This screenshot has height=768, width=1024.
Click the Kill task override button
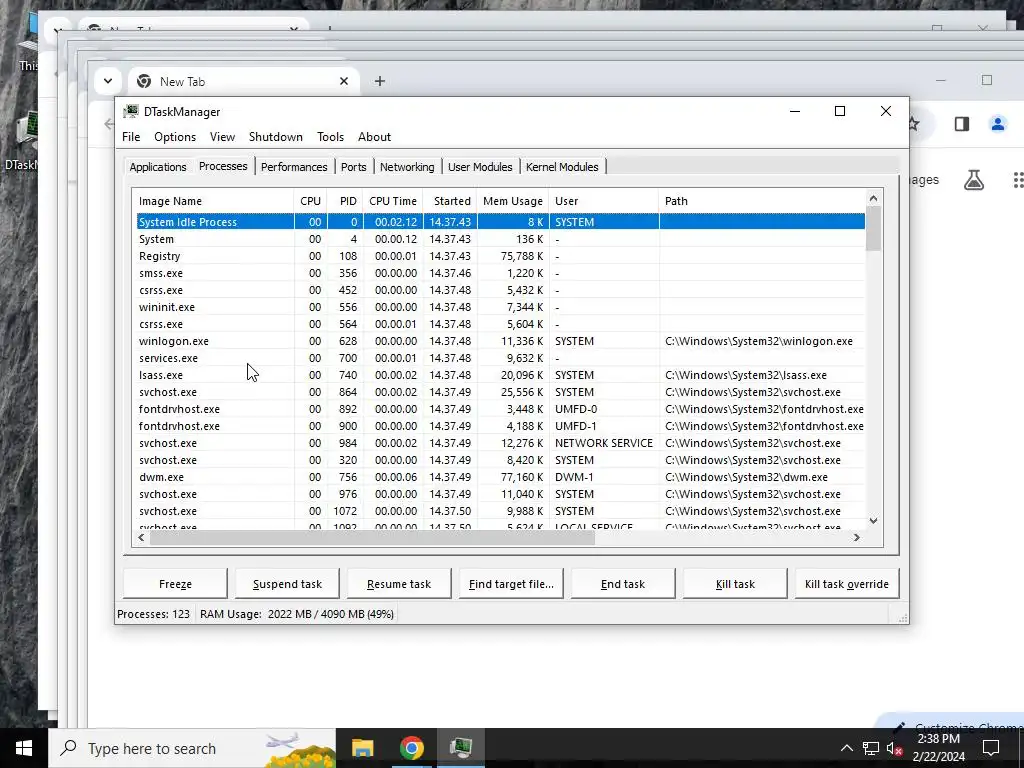pyautogui.click(x=847, y=584)
